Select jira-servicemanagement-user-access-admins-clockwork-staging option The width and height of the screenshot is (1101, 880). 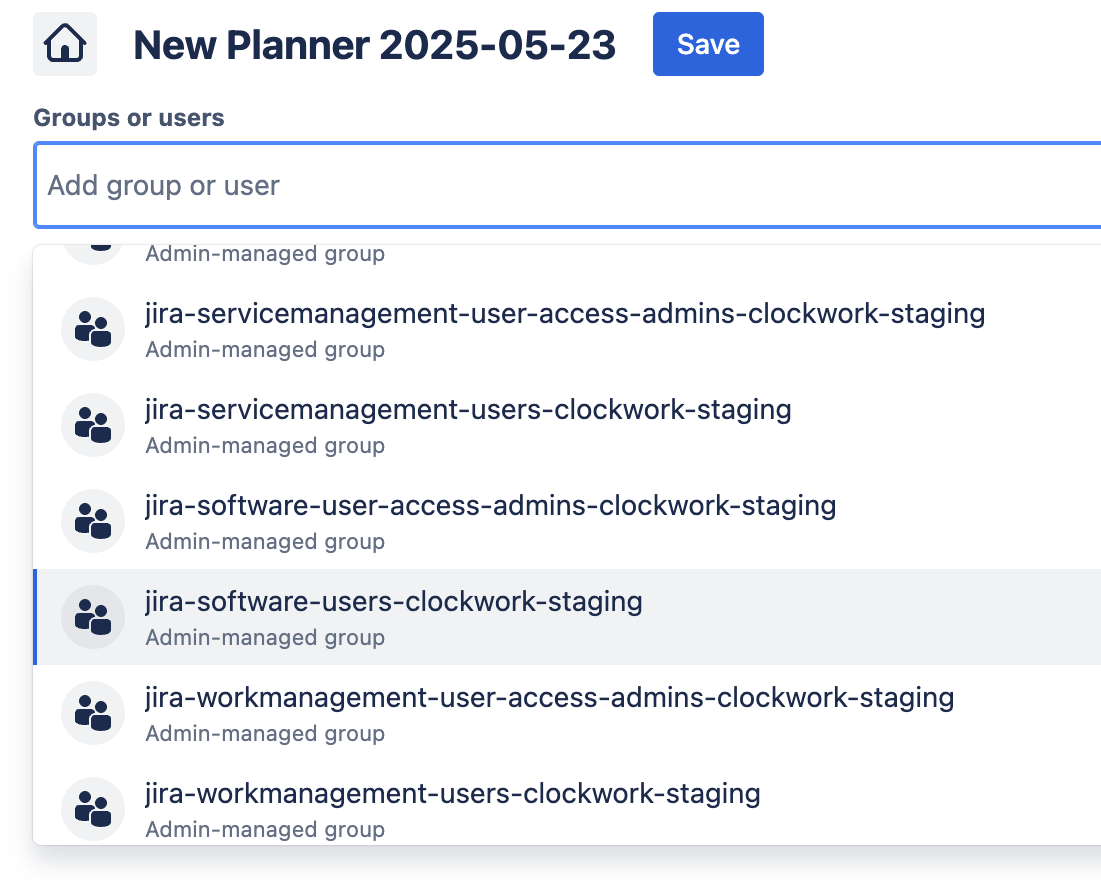pyautogui.click(x=565, y=314)
